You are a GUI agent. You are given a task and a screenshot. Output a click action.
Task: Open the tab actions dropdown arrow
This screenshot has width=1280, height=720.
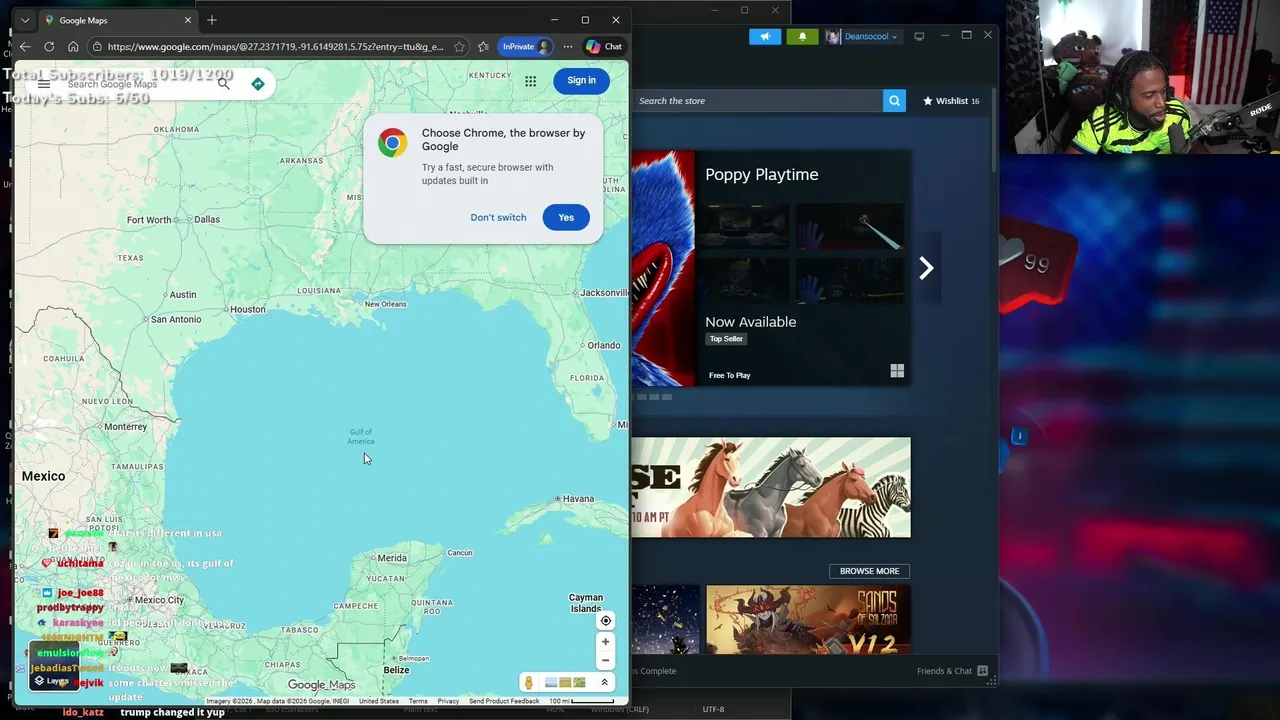(25, 20)
